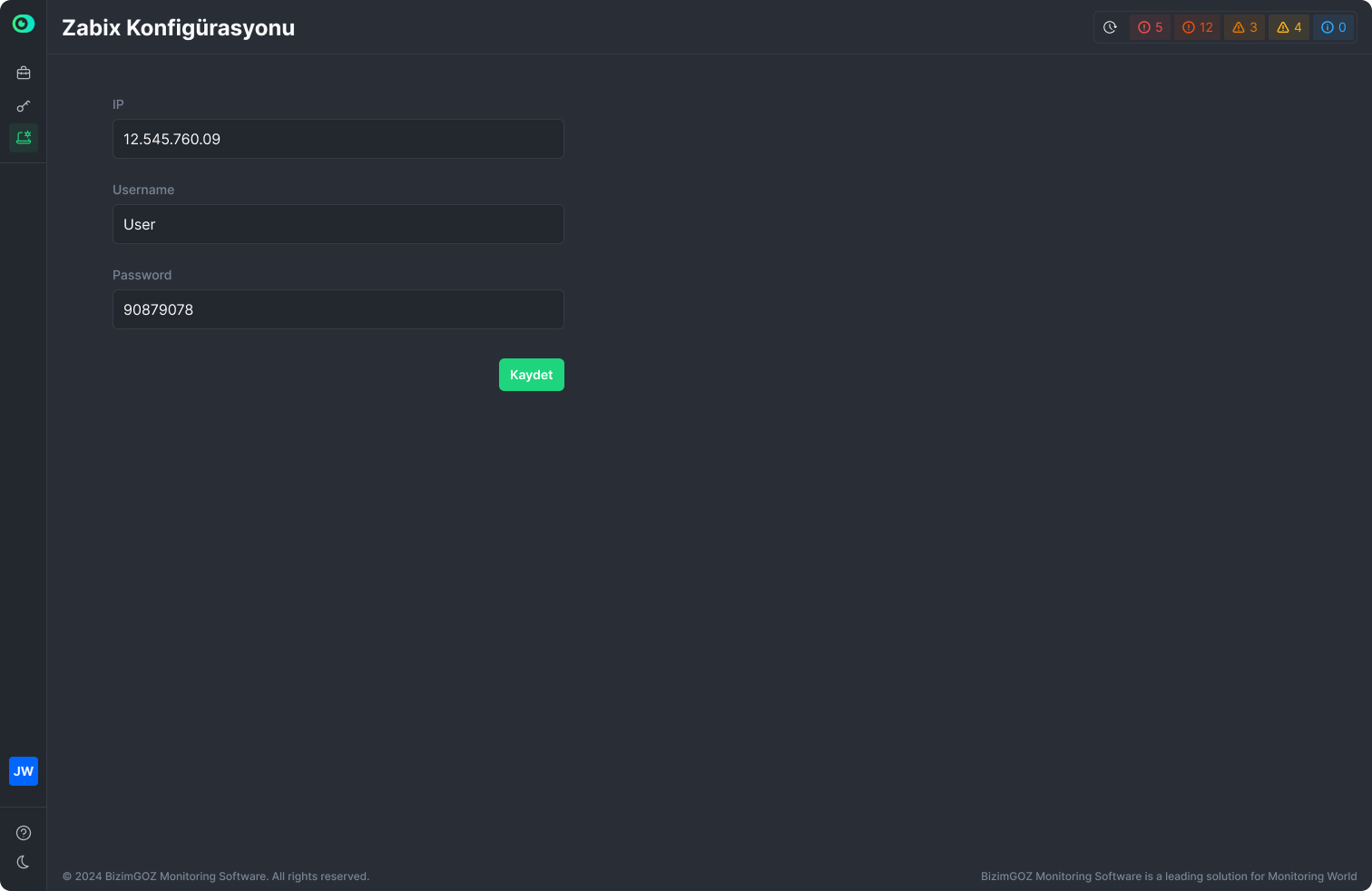This screenshot has height=891, width=1372.
Task: Open the help question mark icon
Action: pyautogui.click(x=24, y=833)
